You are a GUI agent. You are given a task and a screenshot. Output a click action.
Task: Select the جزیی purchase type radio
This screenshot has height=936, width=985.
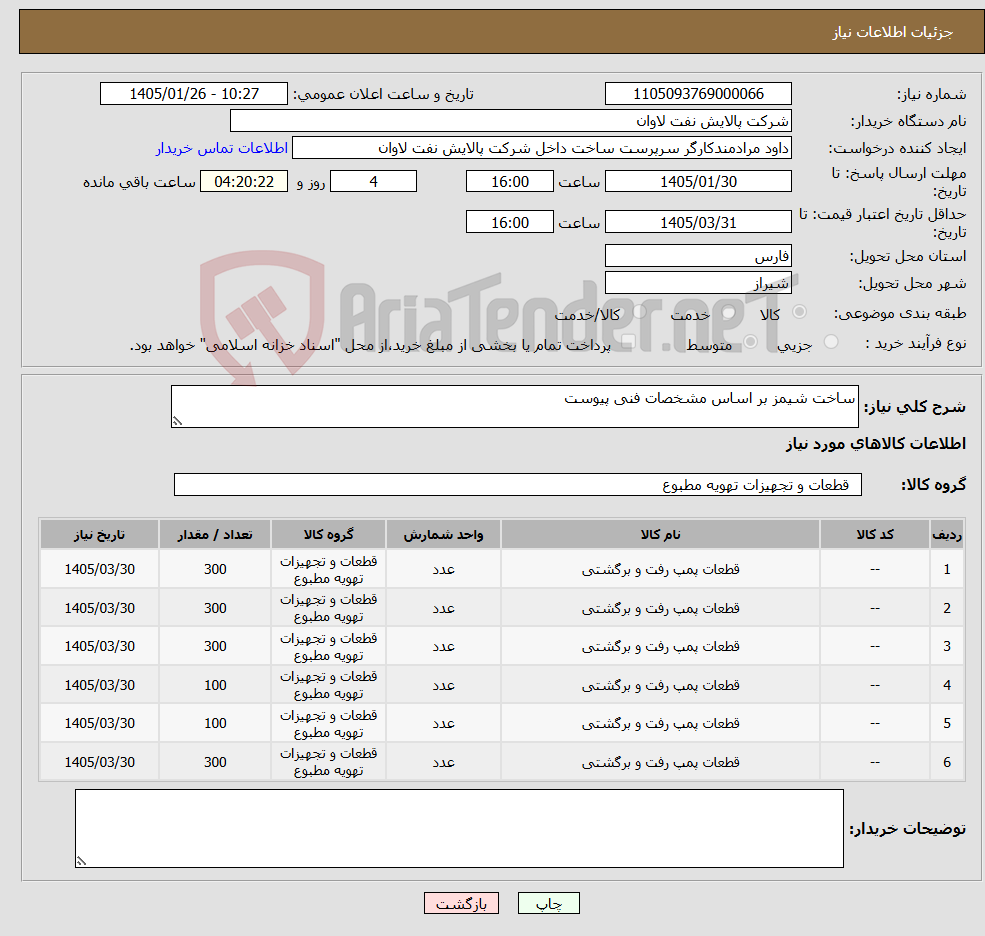point(830,342)
